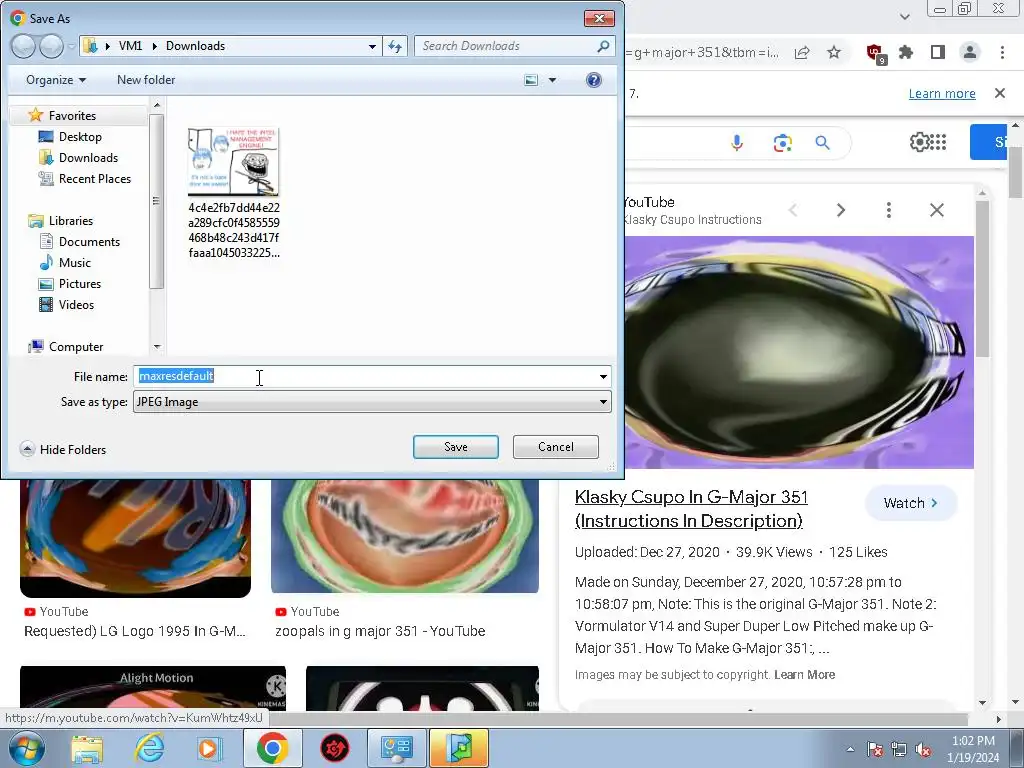Viewport: 1024px width, 768px height.
Task: Select Desktop in the navigation pane
Action: [x=80, y=136]
